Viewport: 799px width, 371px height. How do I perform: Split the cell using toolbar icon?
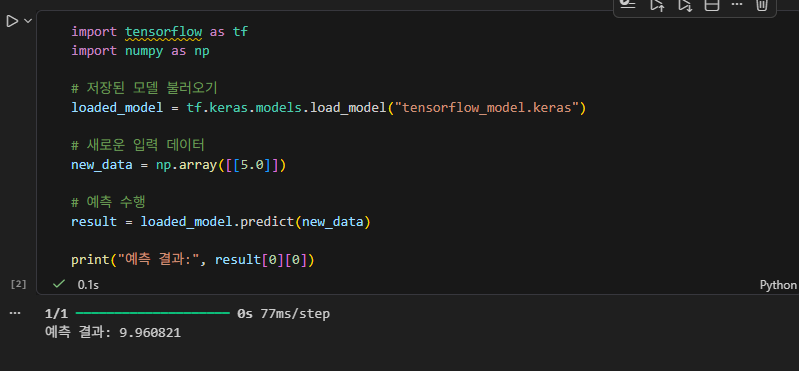pos(711,5)
